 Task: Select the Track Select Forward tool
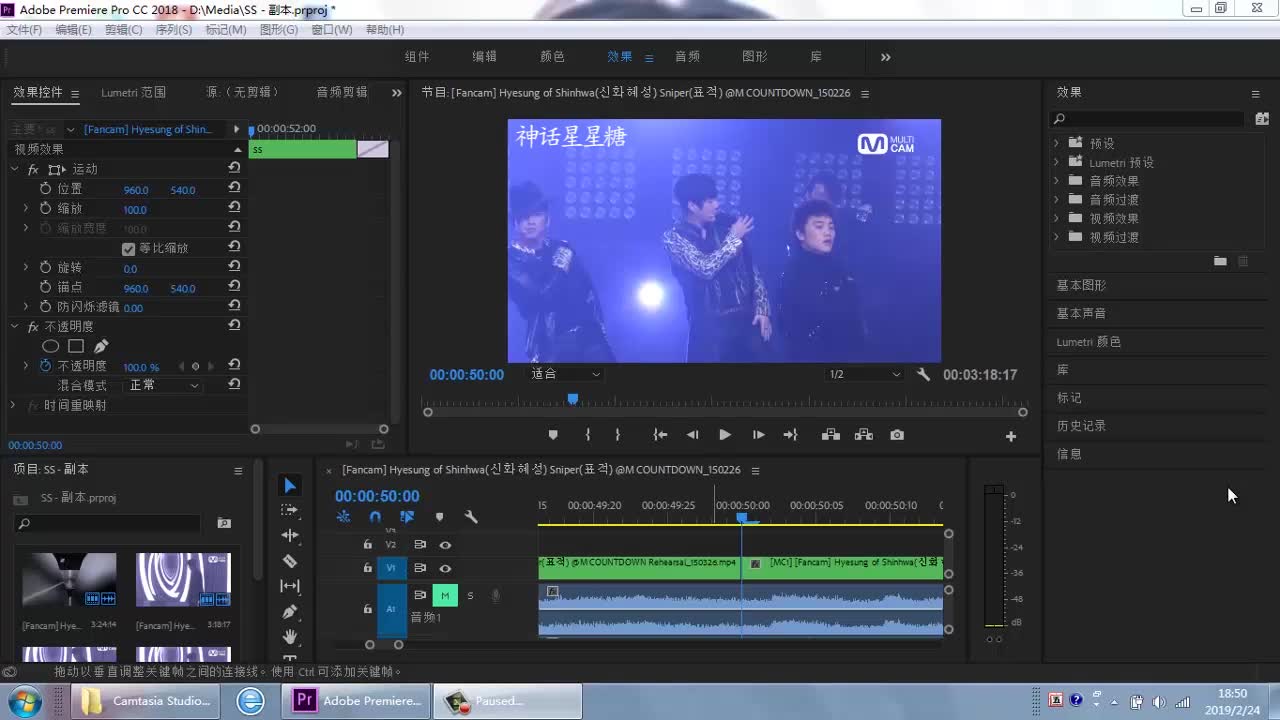[290, 510]
